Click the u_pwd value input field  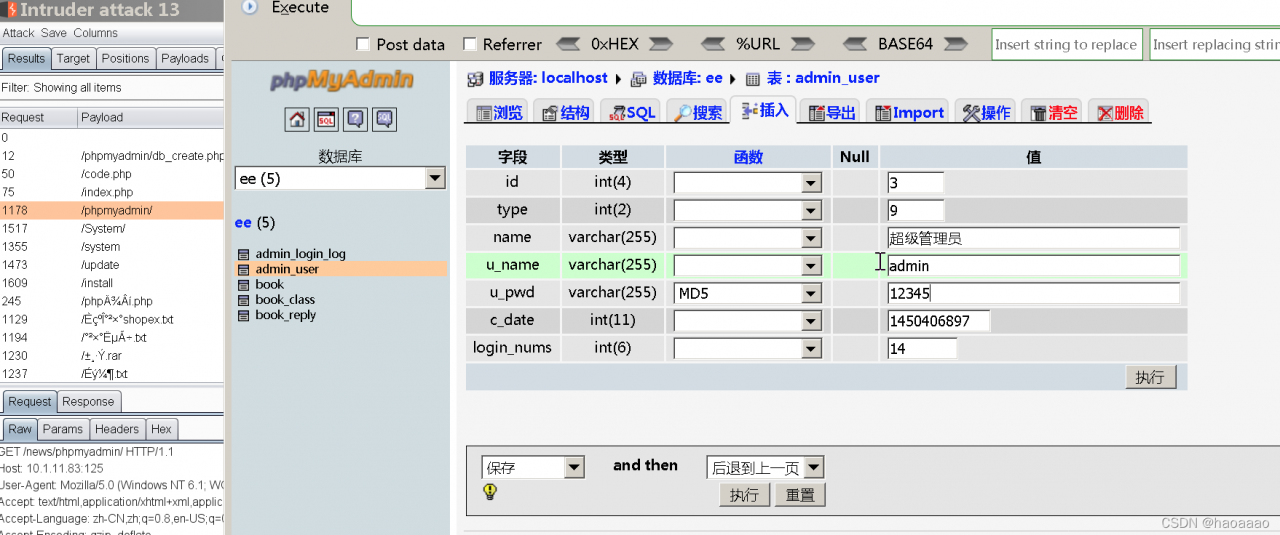1033,293
